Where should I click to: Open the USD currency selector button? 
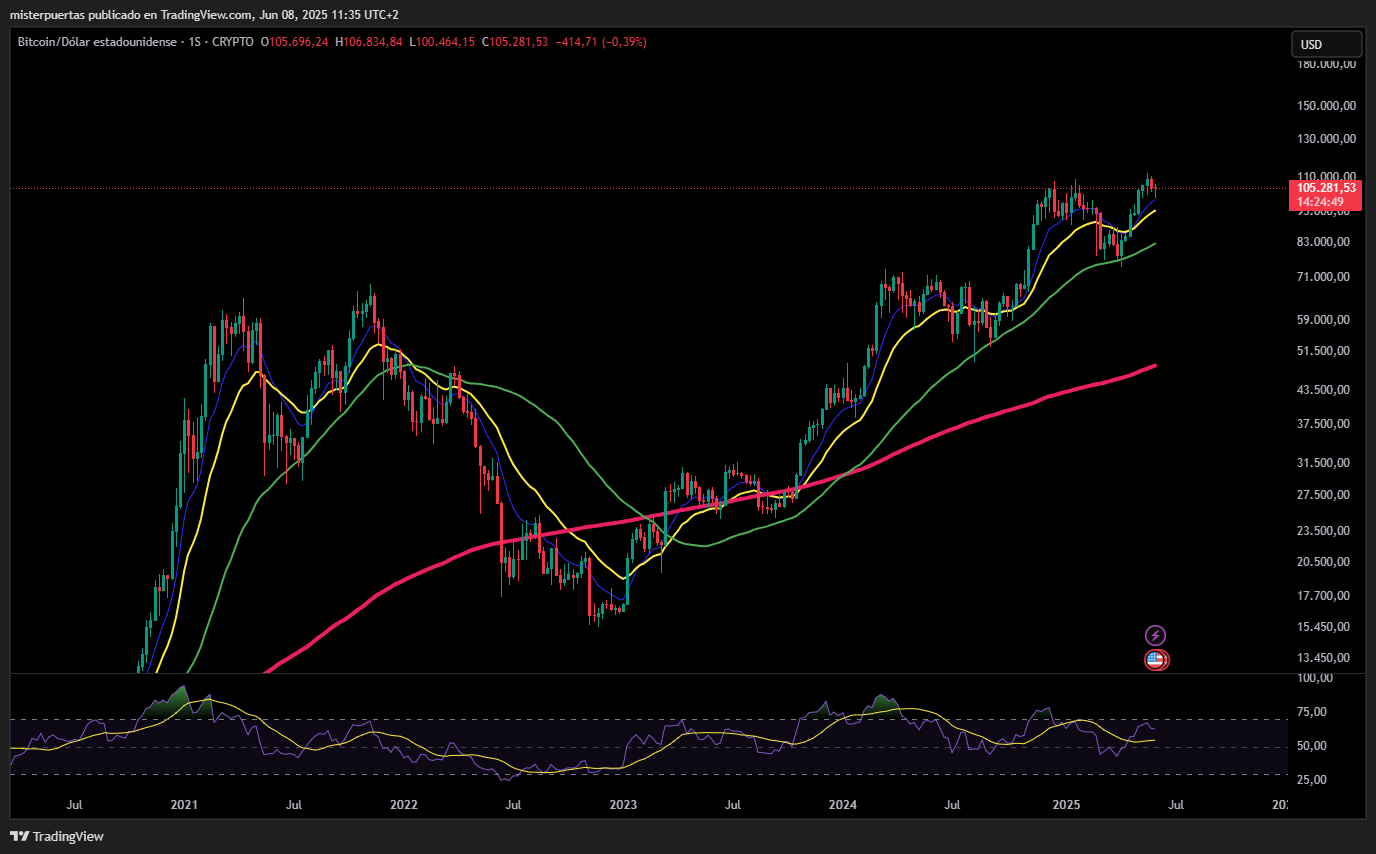pyautogui.click(x=1326, y=44)
